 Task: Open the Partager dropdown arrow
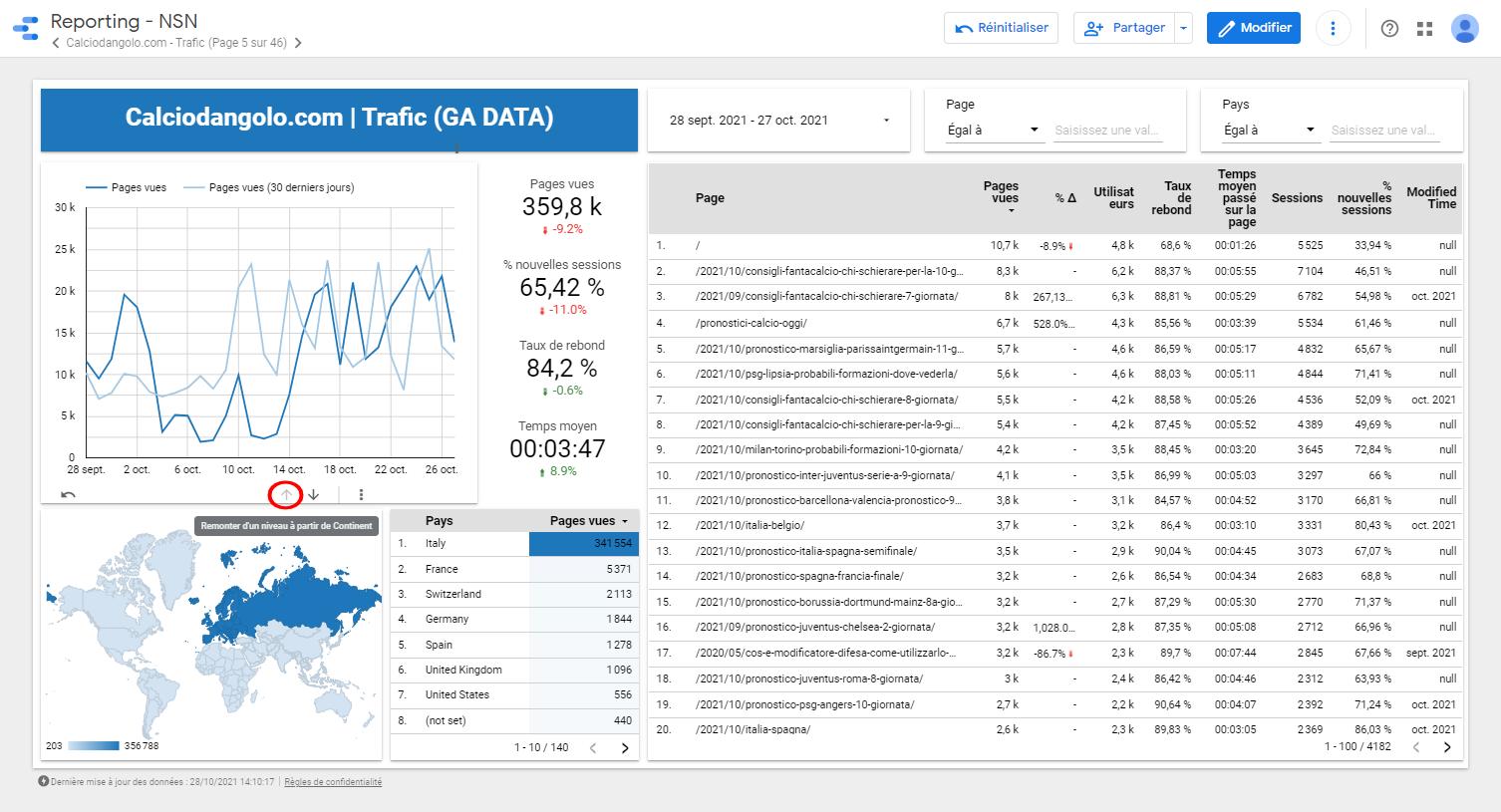click(x=1183, y=28)
